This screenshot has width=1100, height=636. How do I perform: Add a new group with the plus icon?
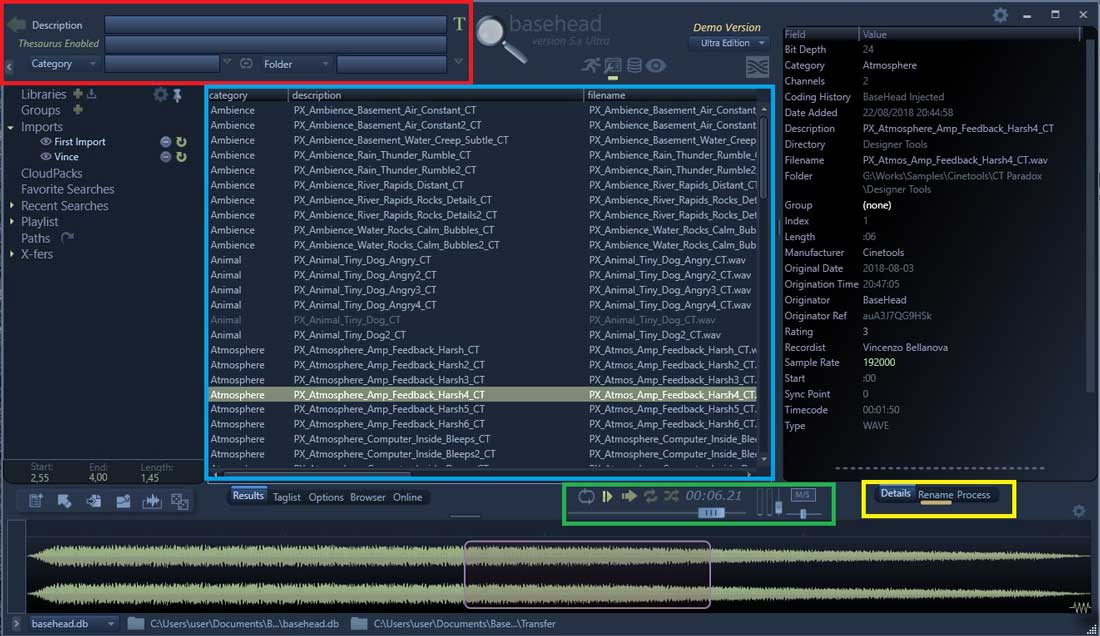pyautogui.click(x=78, y=110)
